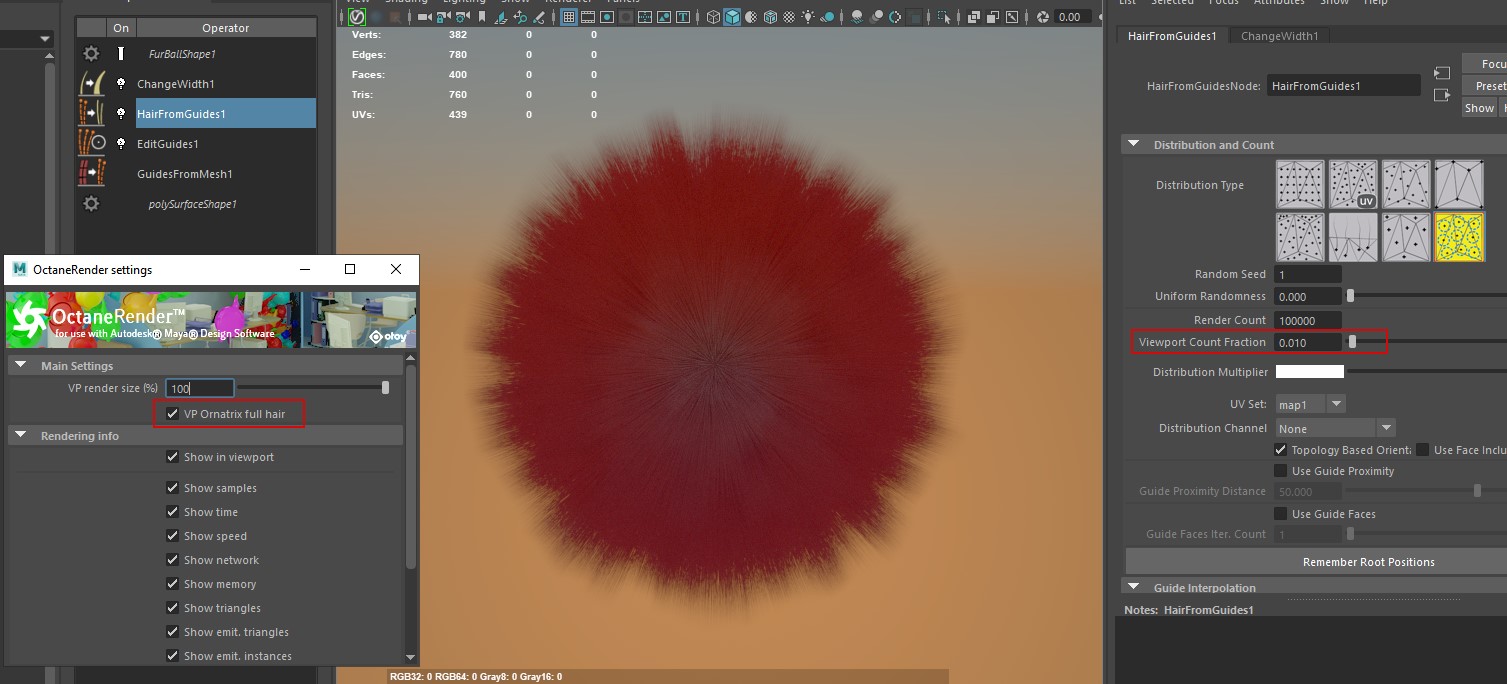Click the HairFromGuidesNode name field
The image size is (1507, 684).
tap(1343, 86)
